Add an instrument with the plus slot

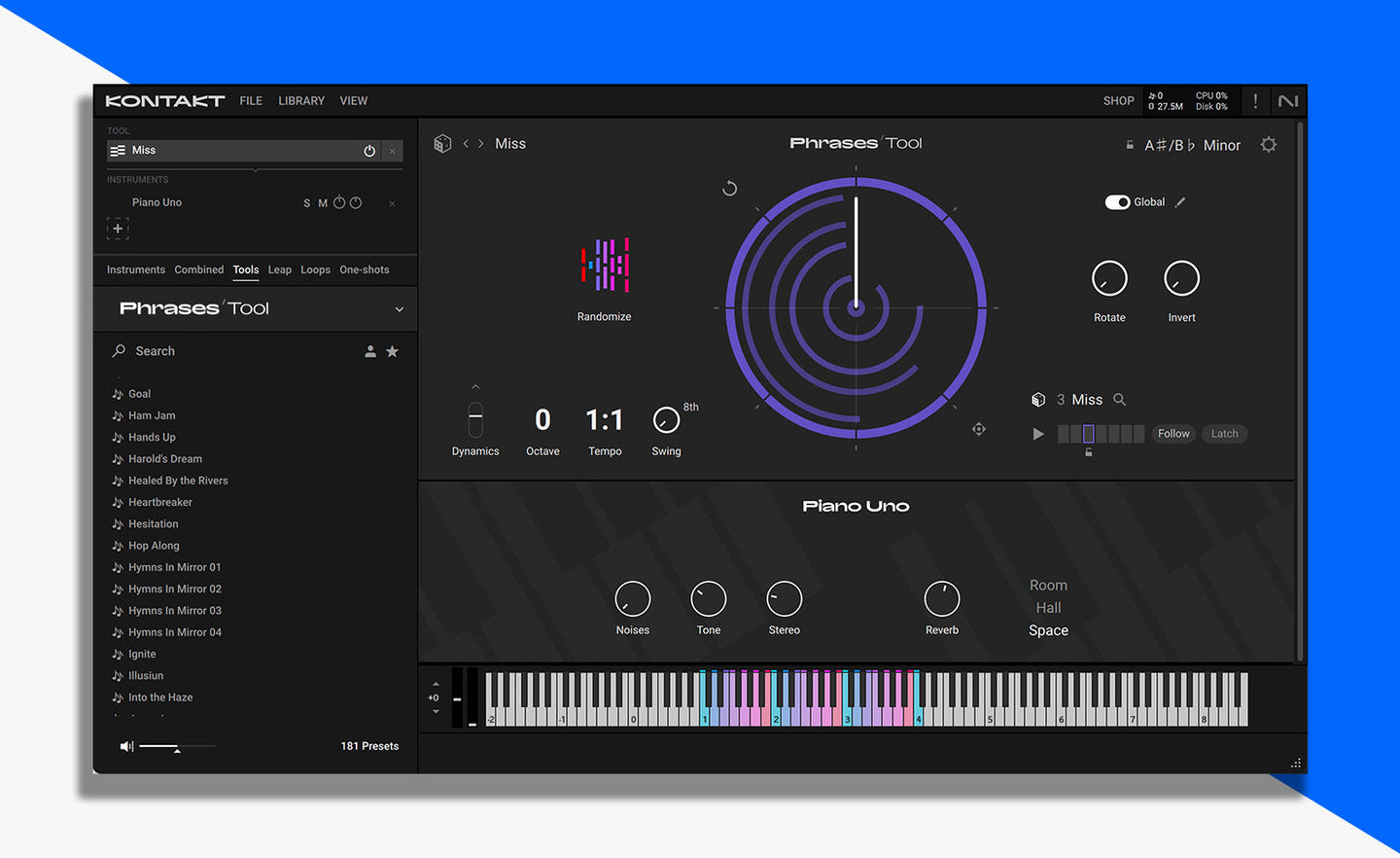118,229
